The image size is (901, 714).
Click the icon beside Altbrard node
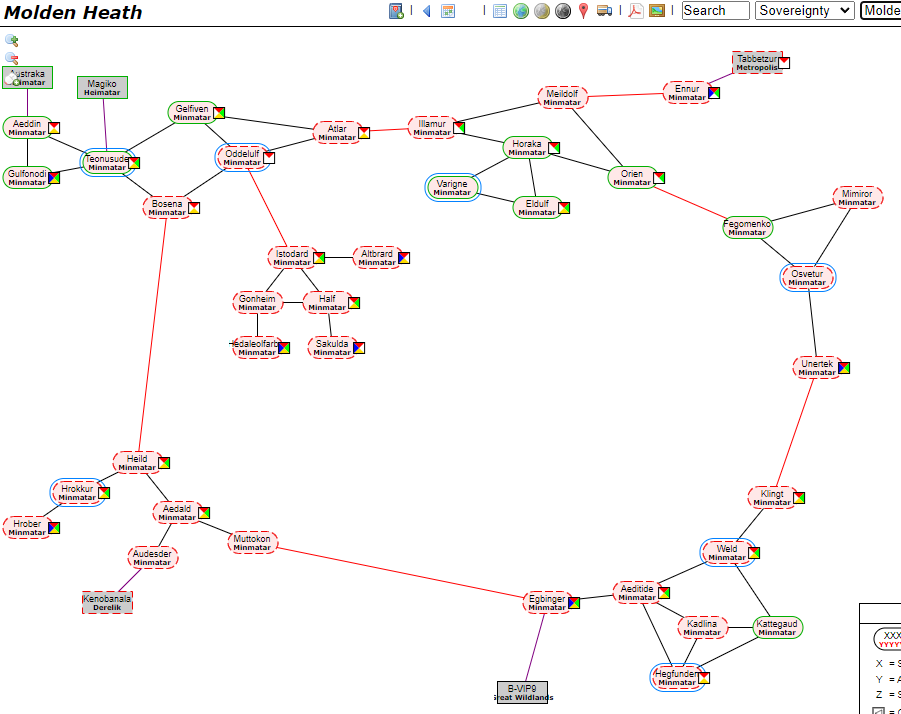[x=404, y=258]
